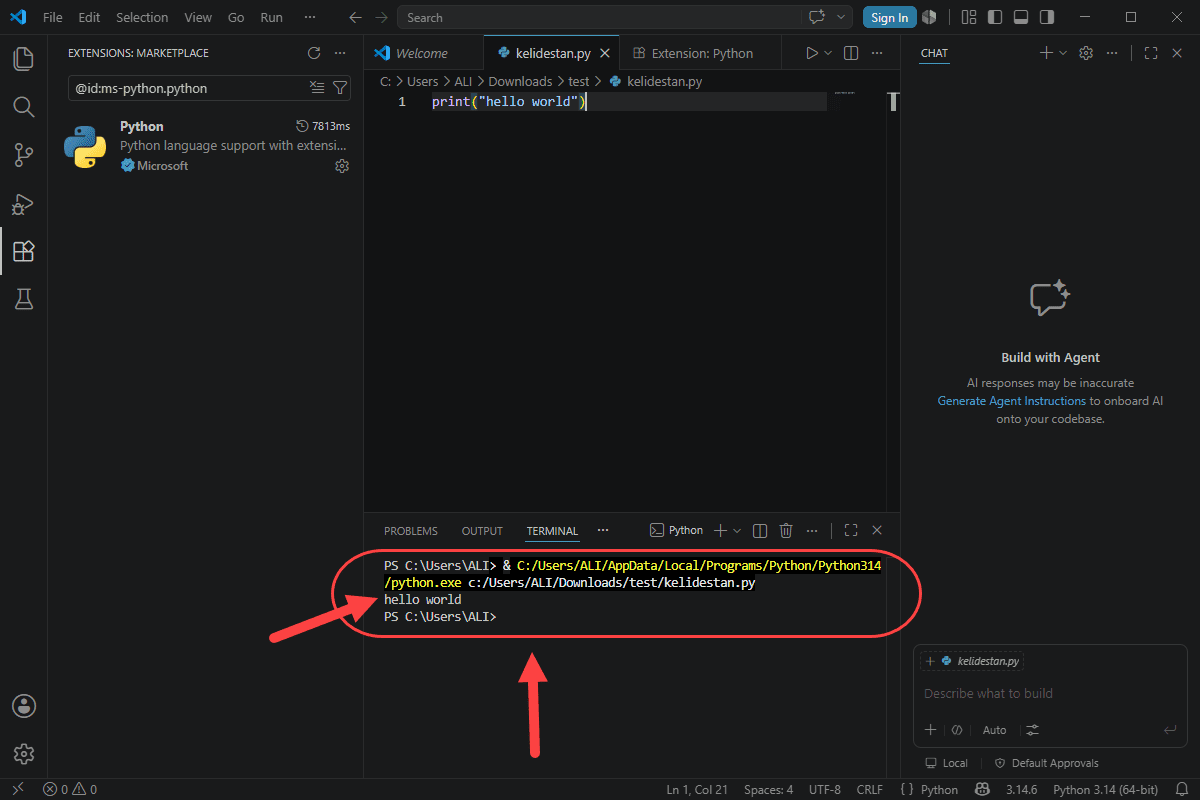The width and height of the screenshot is (1200, 800).
Task: Open the new chat dropdown arrow
Action: [x=1063, y=53]
